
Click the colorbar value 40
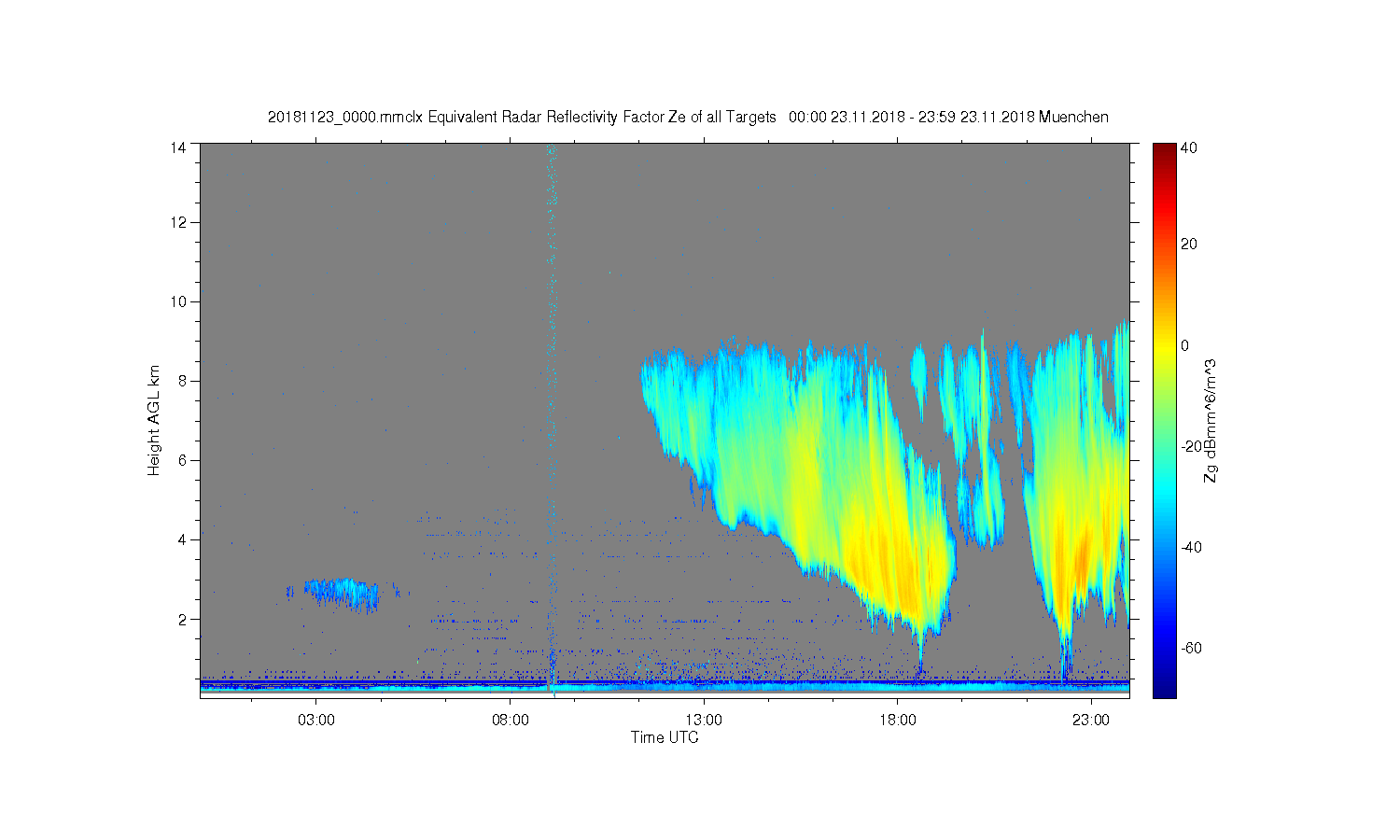[1189, 147]
